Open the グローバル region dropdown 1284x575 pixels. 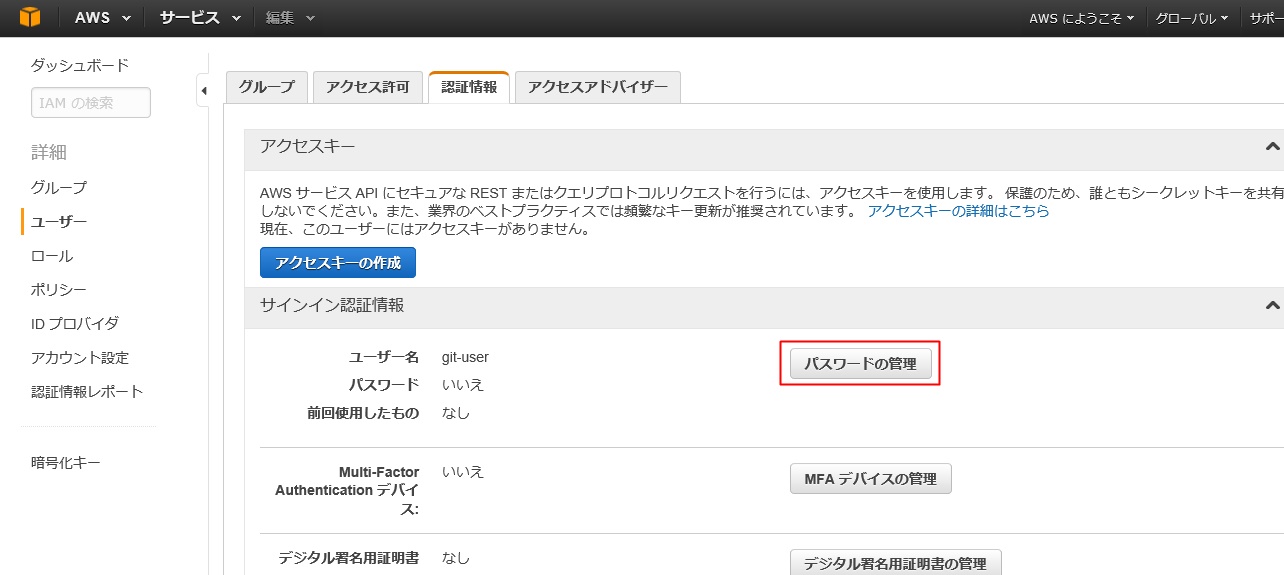1191,18
